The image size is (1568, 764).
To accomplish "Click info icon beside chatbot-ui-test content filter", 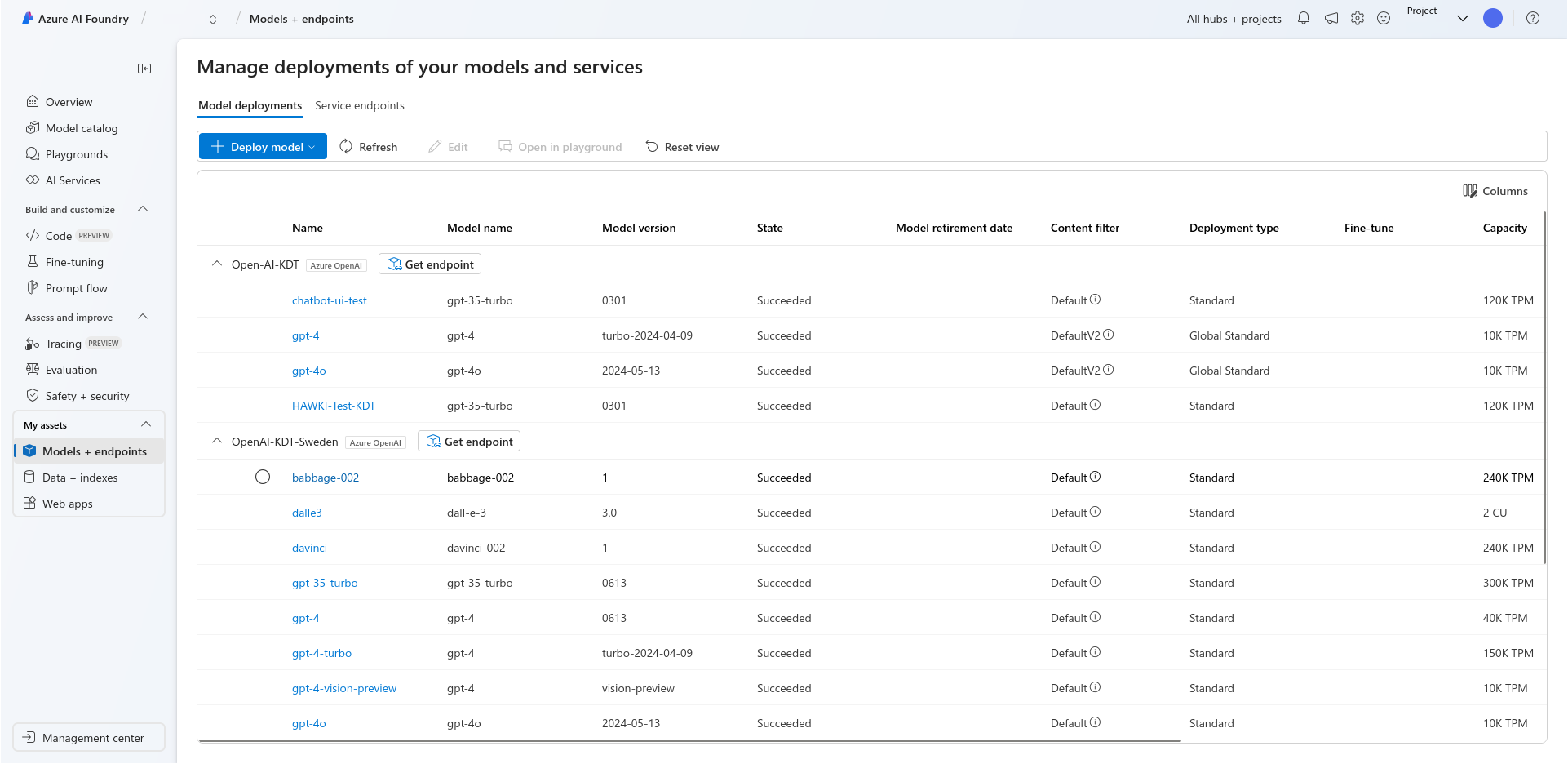I will click(x=1096, y=300).
